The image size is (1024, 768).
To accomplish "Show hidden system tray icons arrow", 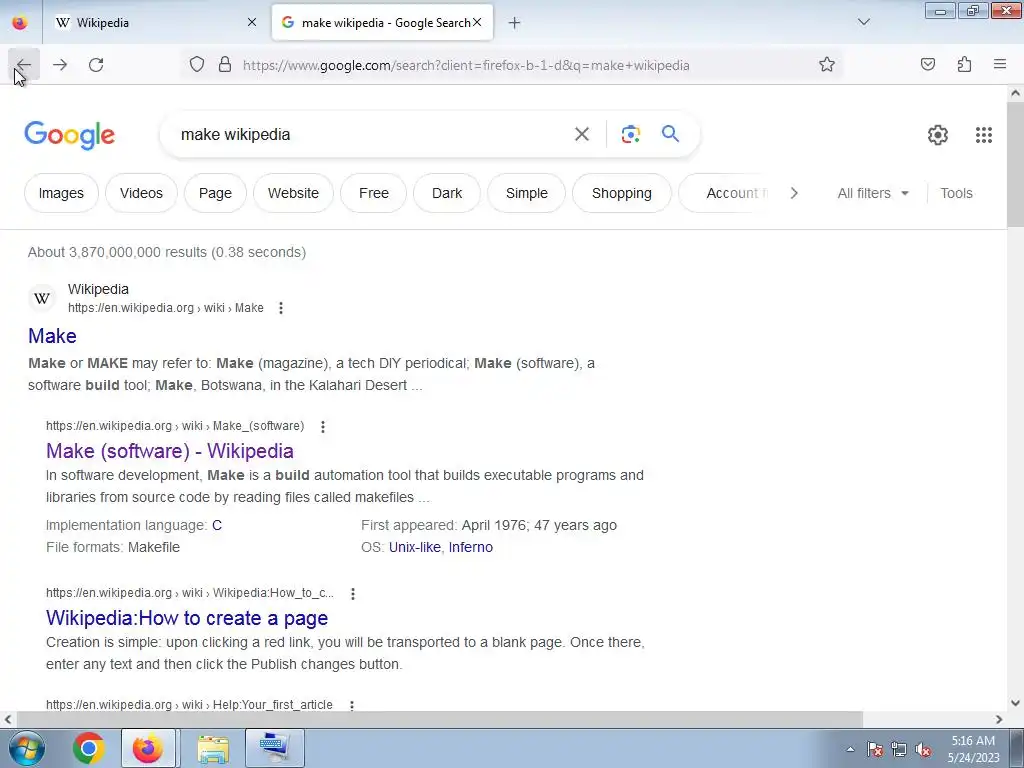I will pyautogui.click(x=850, y=750).
